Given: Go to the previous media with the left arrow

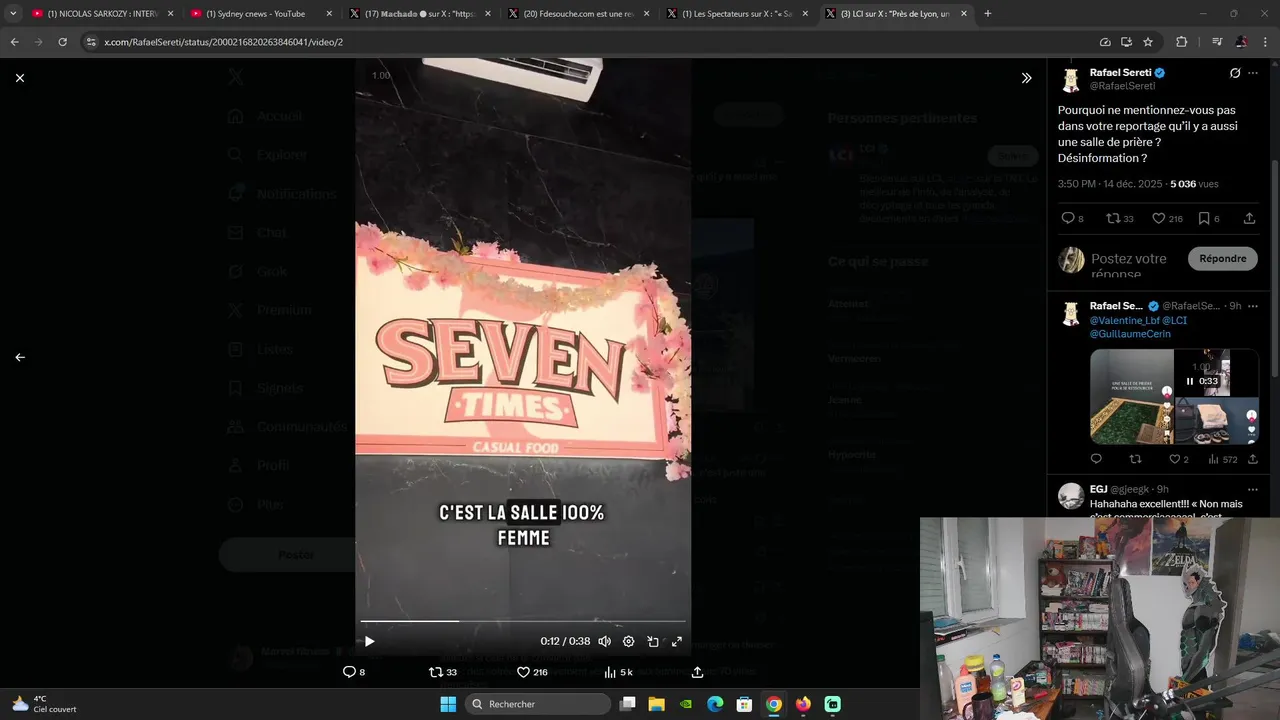Looking at the screenshot, I should pos(20,357).
